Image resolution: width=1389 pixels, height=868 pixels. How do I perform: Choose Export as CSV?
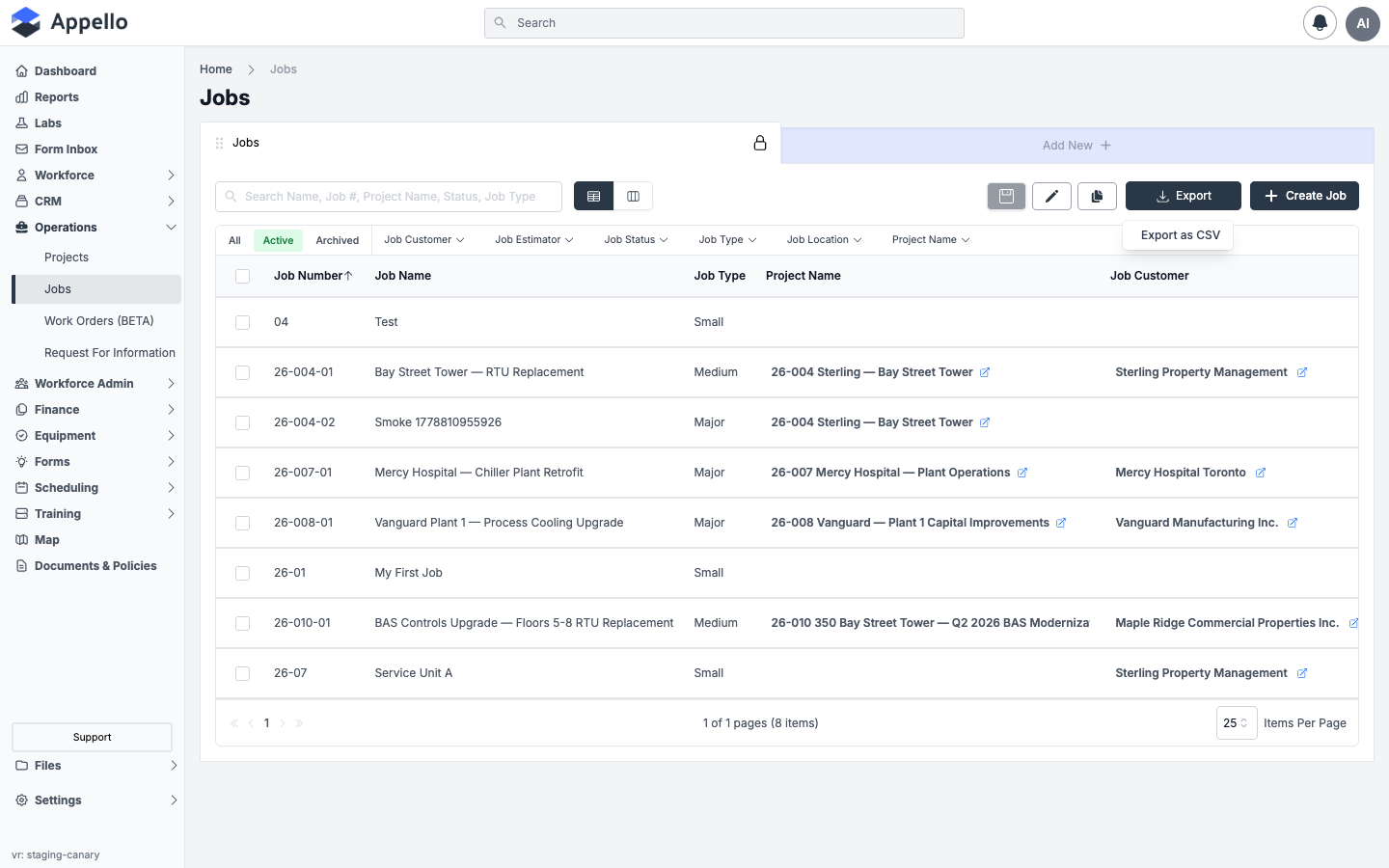coord(1180,235)
